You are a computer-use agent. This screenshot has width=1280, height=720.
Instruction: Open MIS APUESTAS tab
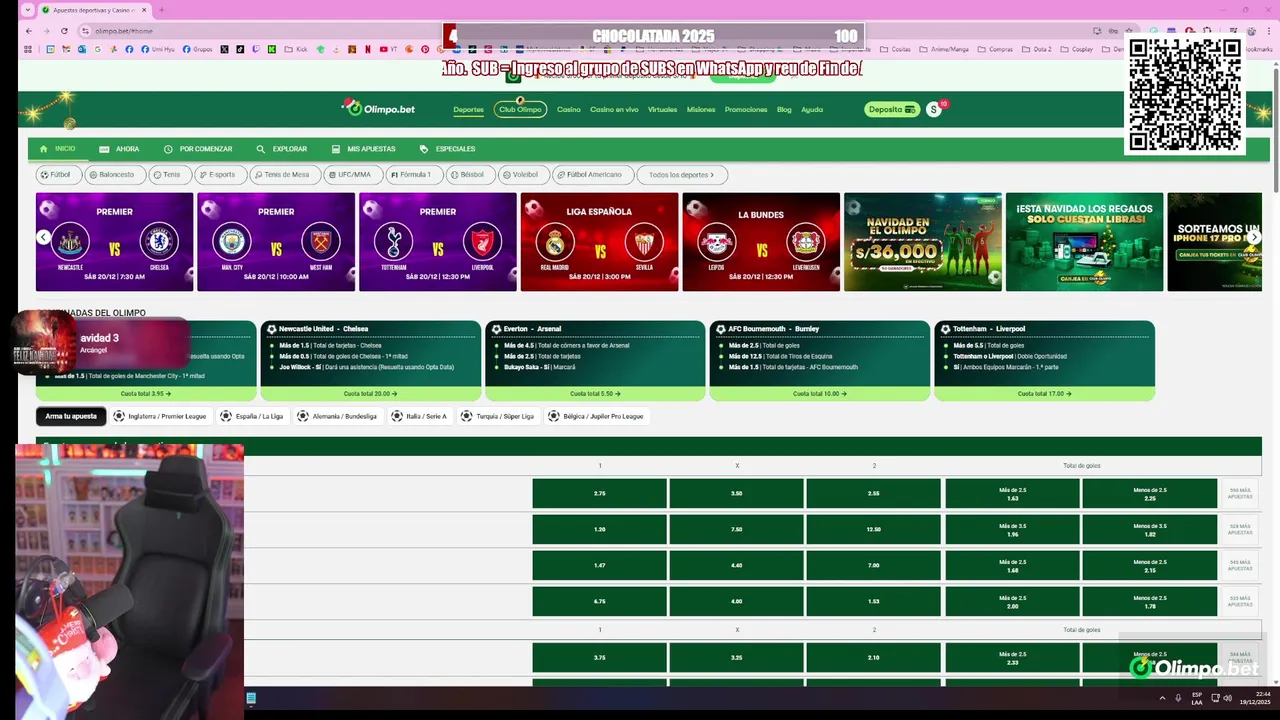(364, 149)
